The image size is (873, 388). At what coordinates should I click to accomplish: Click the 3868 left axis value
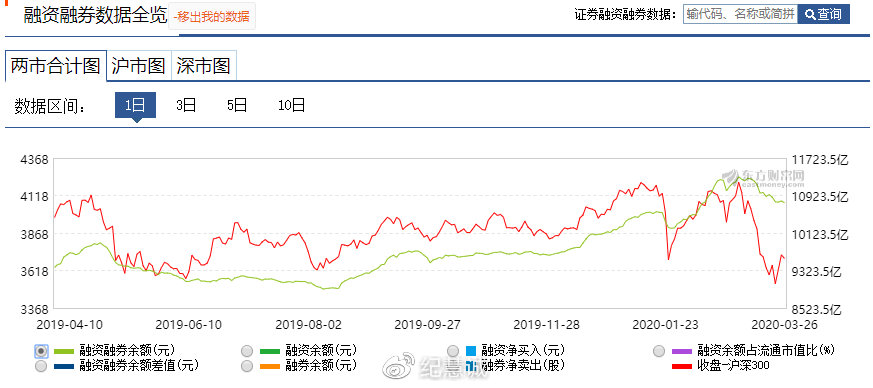[35, 234]
